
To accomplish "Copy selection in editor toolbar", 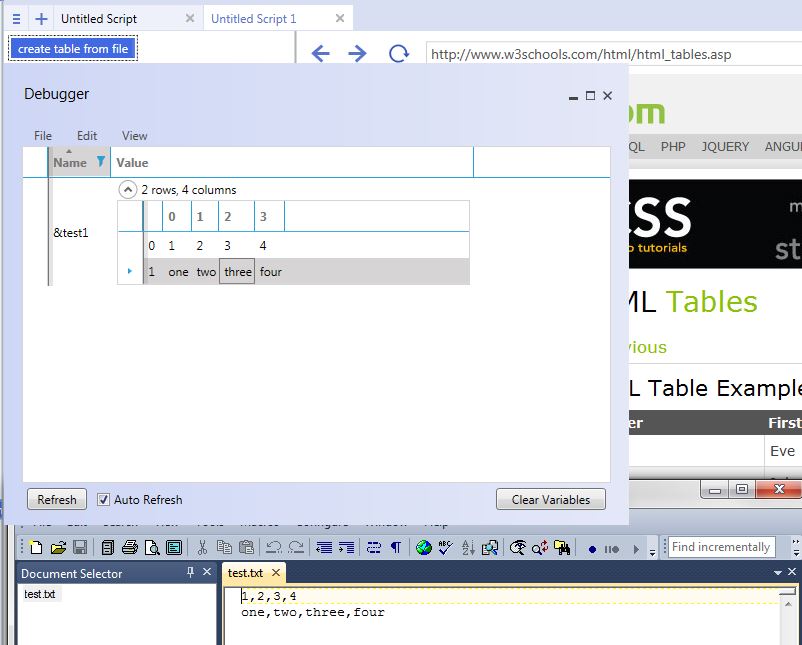I will (x=224, y=548).
